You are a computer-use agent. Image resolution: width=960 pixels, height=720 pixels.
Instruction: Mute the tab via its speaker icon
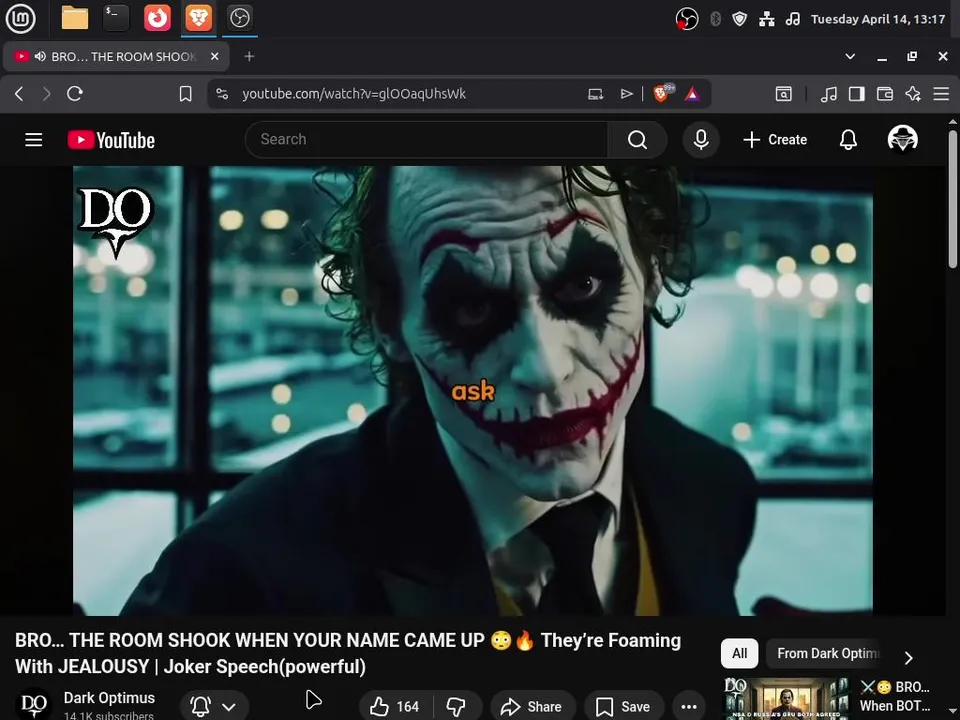(x=40, y=56)
